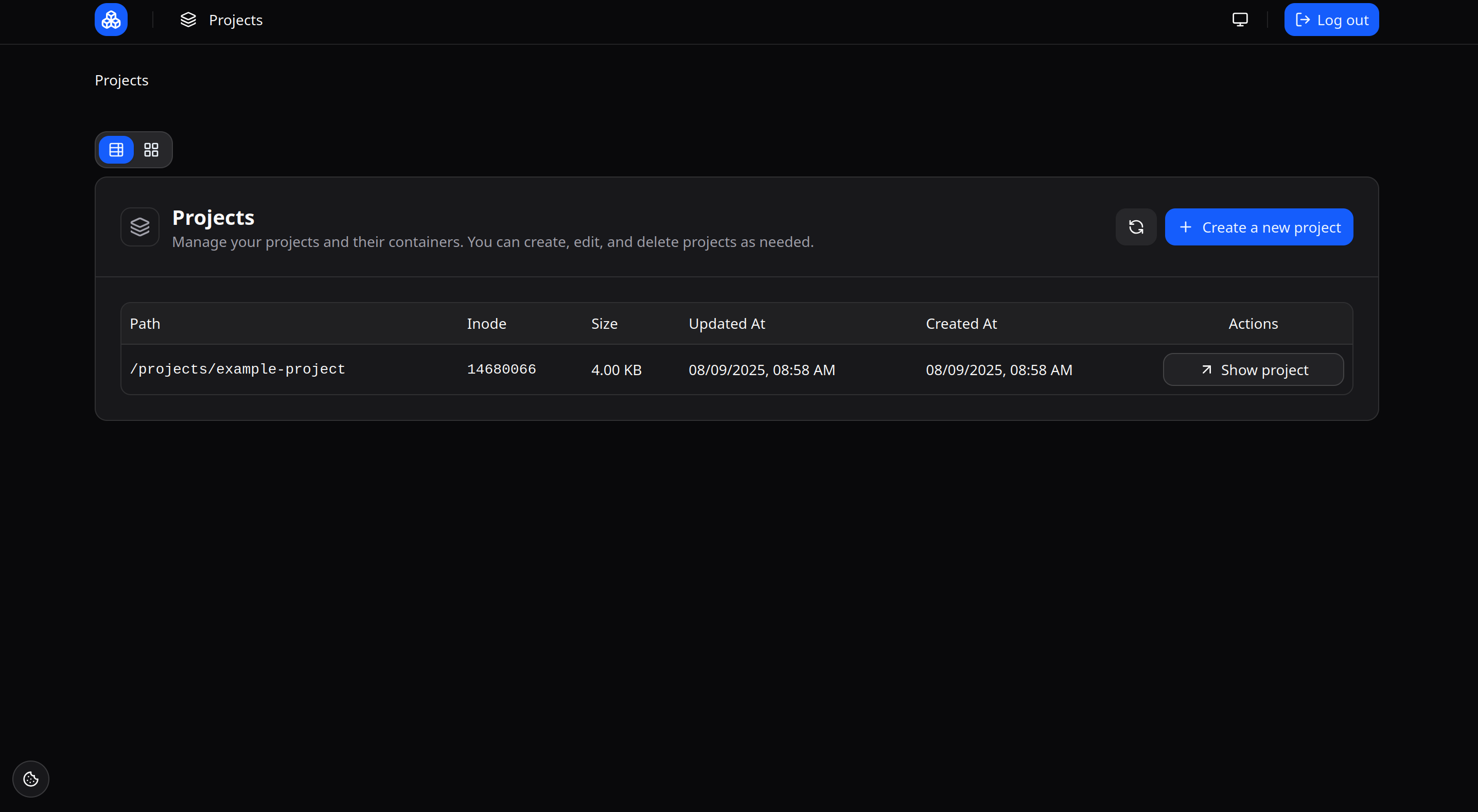The width and height of the screenshot is (1478, 812).
Task: Click the blue cubes app logo
Action: (111, 20)
